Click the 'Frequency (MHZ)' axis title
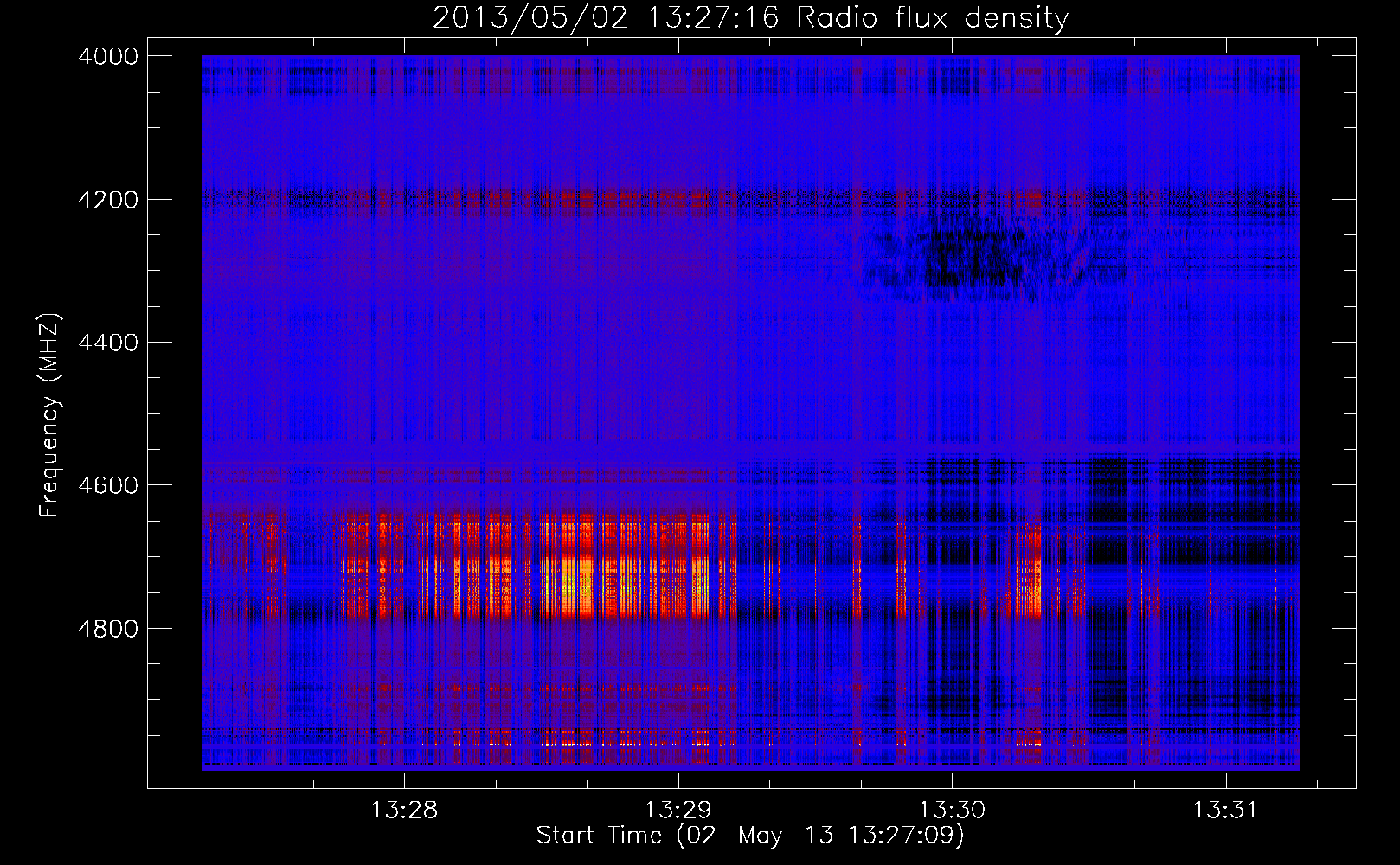 point(50,415)
